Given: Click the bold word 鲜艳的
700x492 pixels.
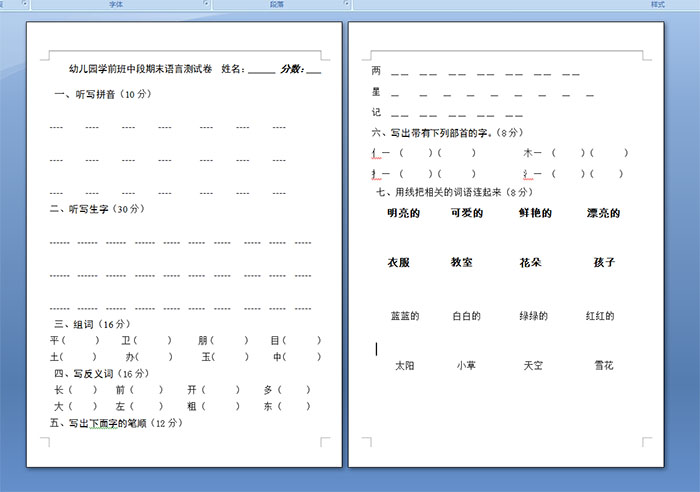Looking at the screenshot, I should pos(535,213).
